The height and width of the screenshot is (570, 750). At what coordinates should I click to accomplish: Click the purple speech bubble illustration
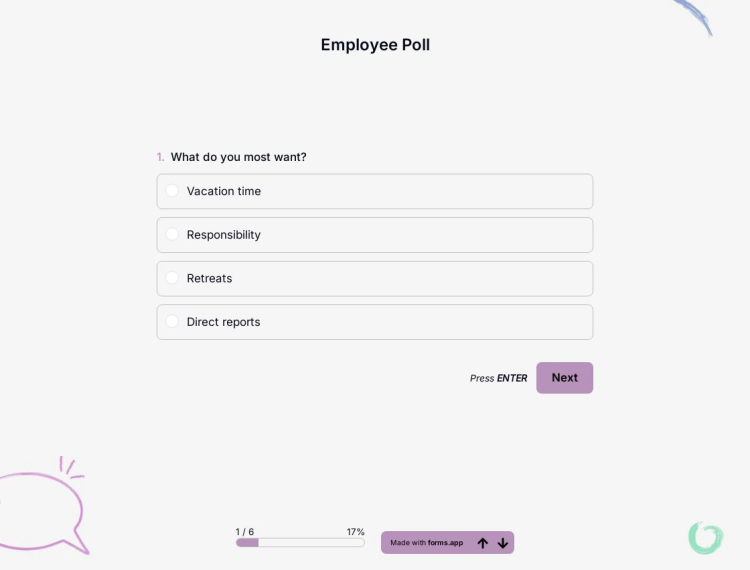point(45,510)
